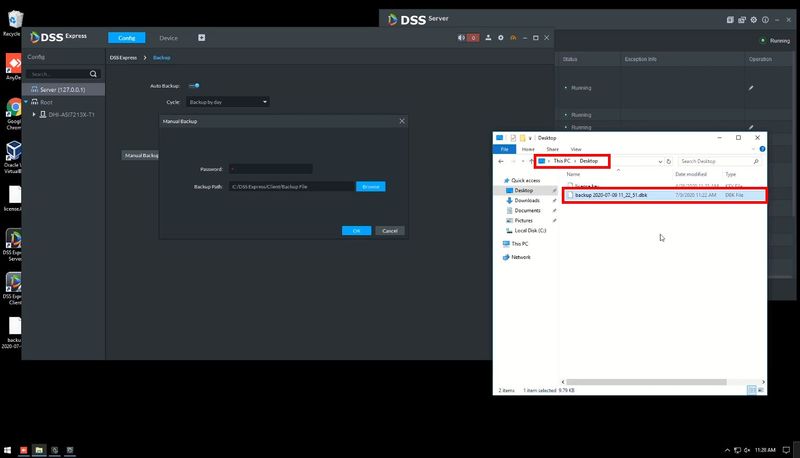Open Downloads in the navigation pane

click(527, 200)
